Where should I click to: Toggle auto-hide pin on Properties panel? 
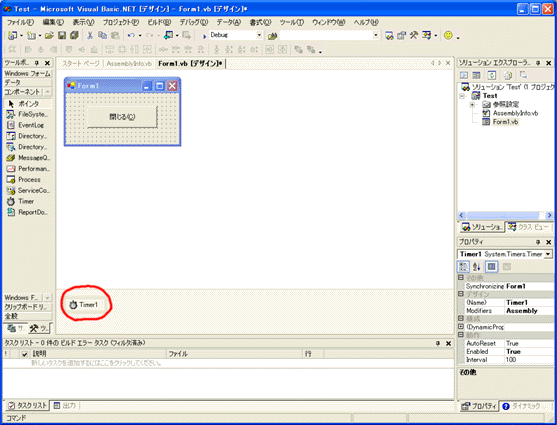(538, 242)
